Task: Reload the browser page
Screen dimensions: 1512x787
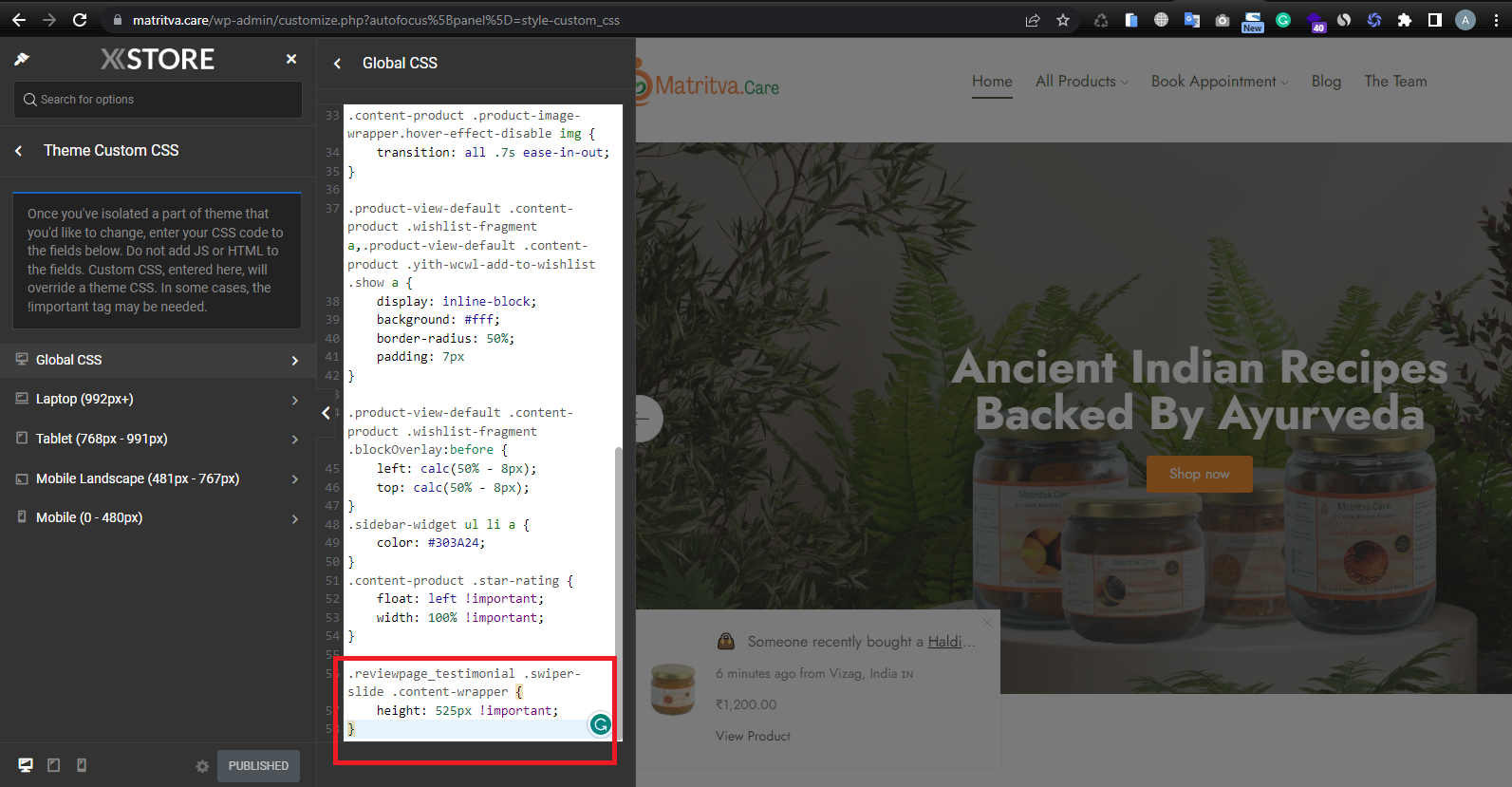Action: 80,20
